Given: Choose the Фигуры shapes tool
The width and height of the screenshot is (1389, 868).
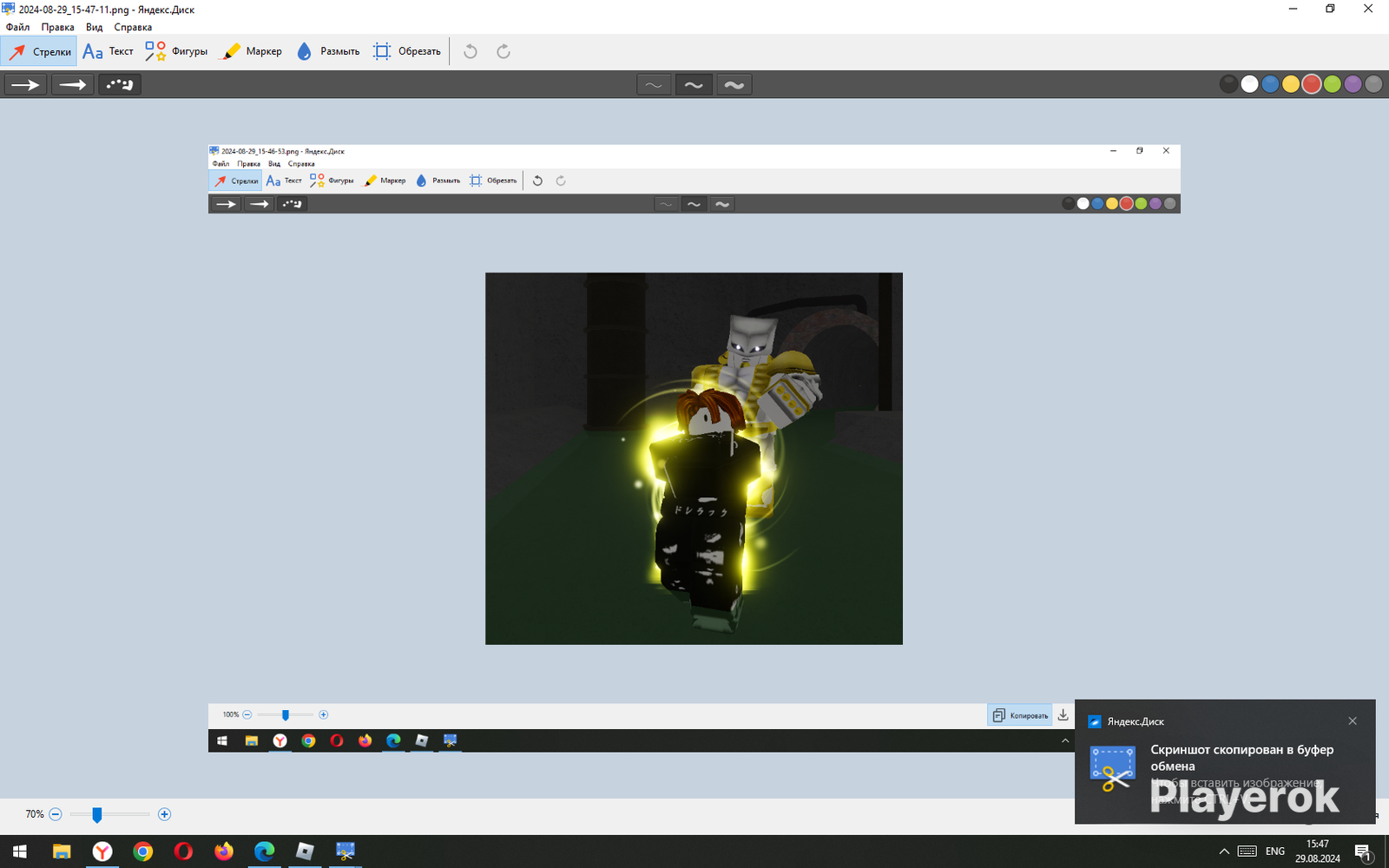Looking at the screenshot, I should click(176, 51).
